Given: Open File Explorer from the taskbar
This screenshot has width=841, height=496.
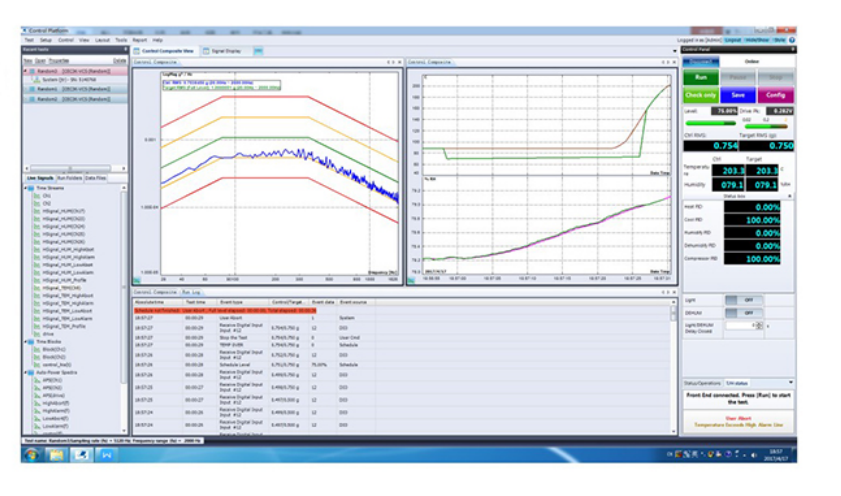Looking at the screenshot, I should (x=56, y=455).
